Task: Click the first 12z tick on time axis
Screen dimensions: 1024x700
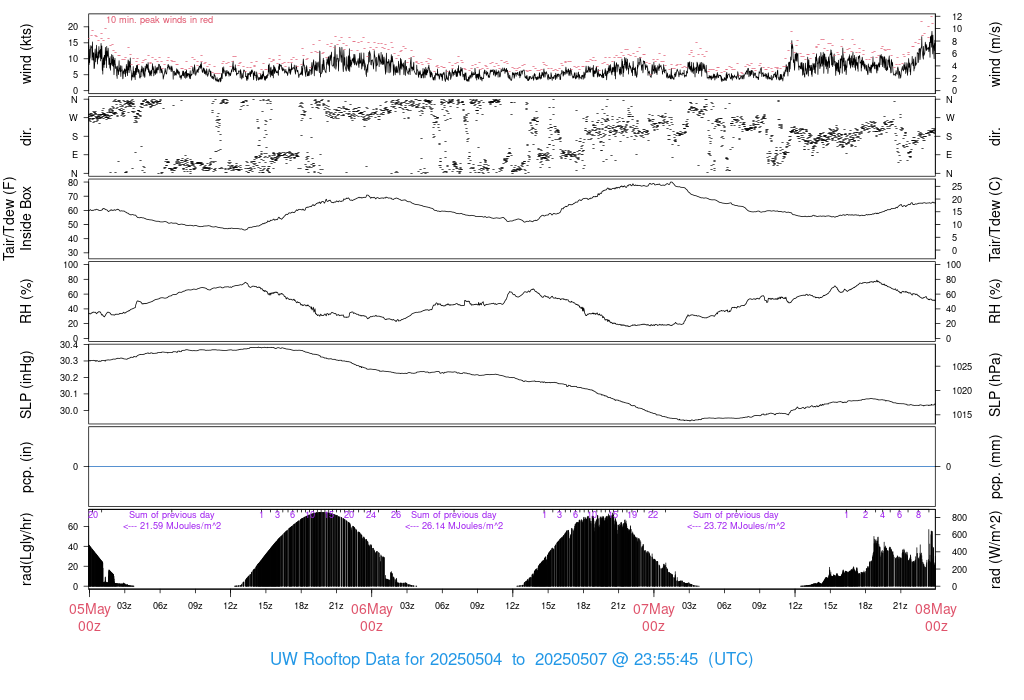Action: tap(230, 606)
